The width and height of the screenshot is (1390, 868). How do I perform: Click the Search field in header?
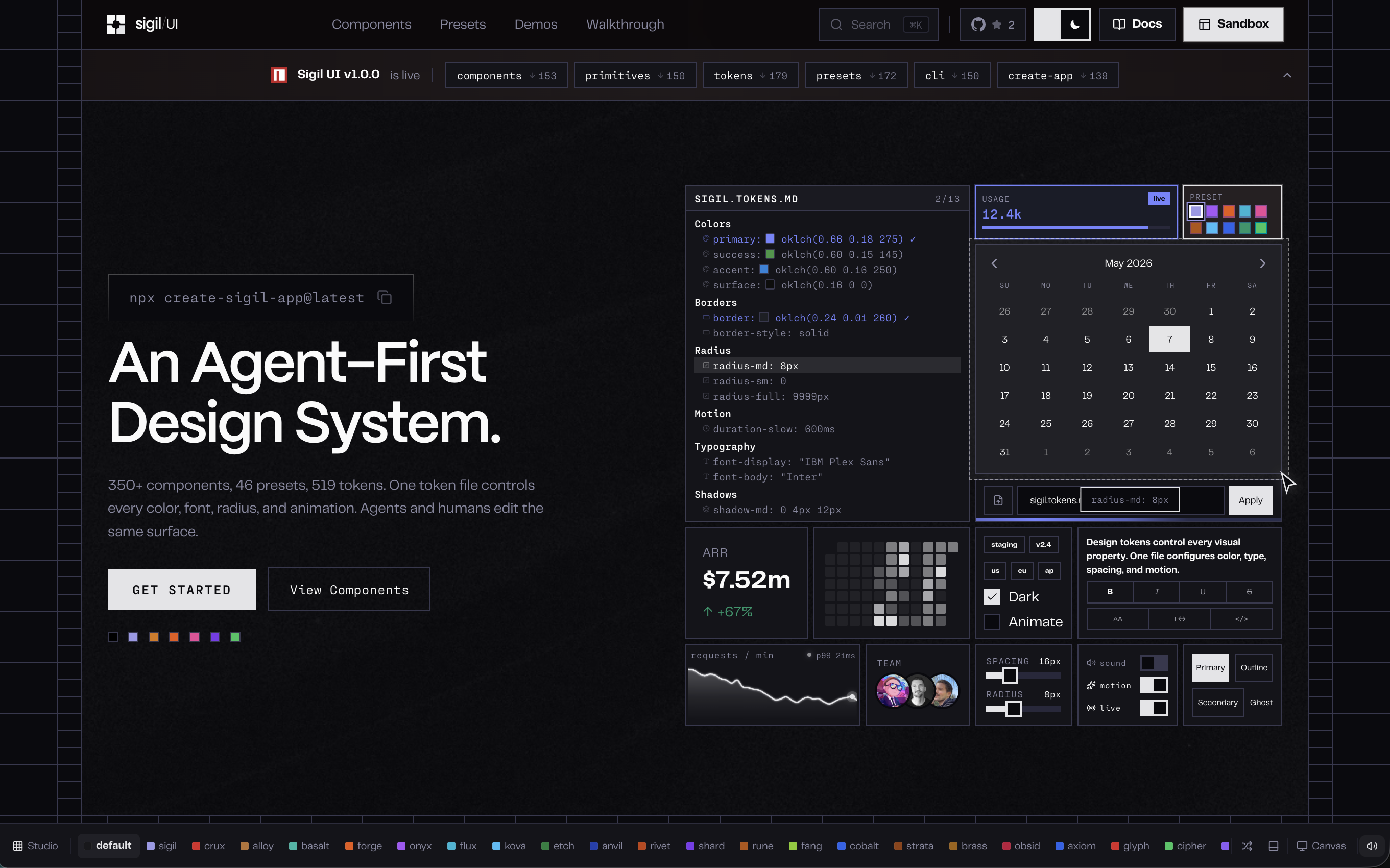coord(878,24)
